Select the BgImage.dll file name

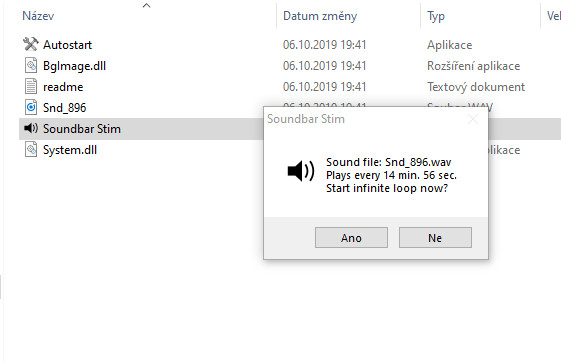point(74,66)
